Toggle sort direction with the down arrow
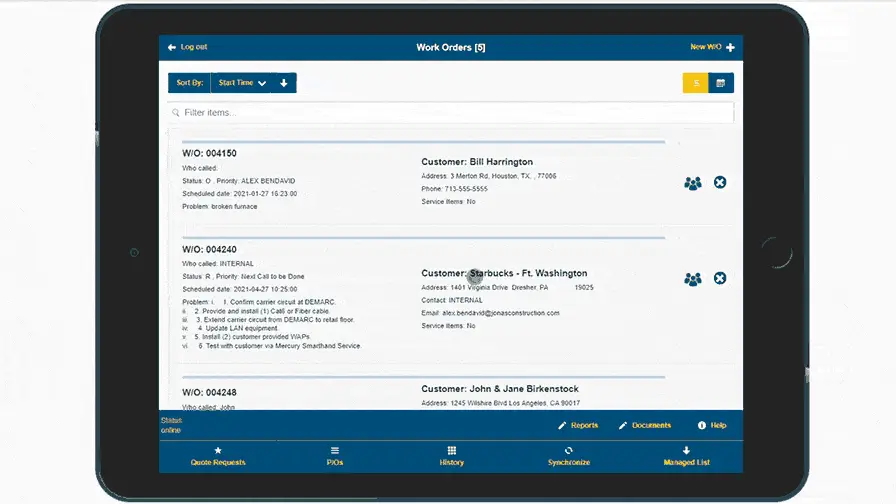This screenshot has height=504, width=896. pos(284,83)
